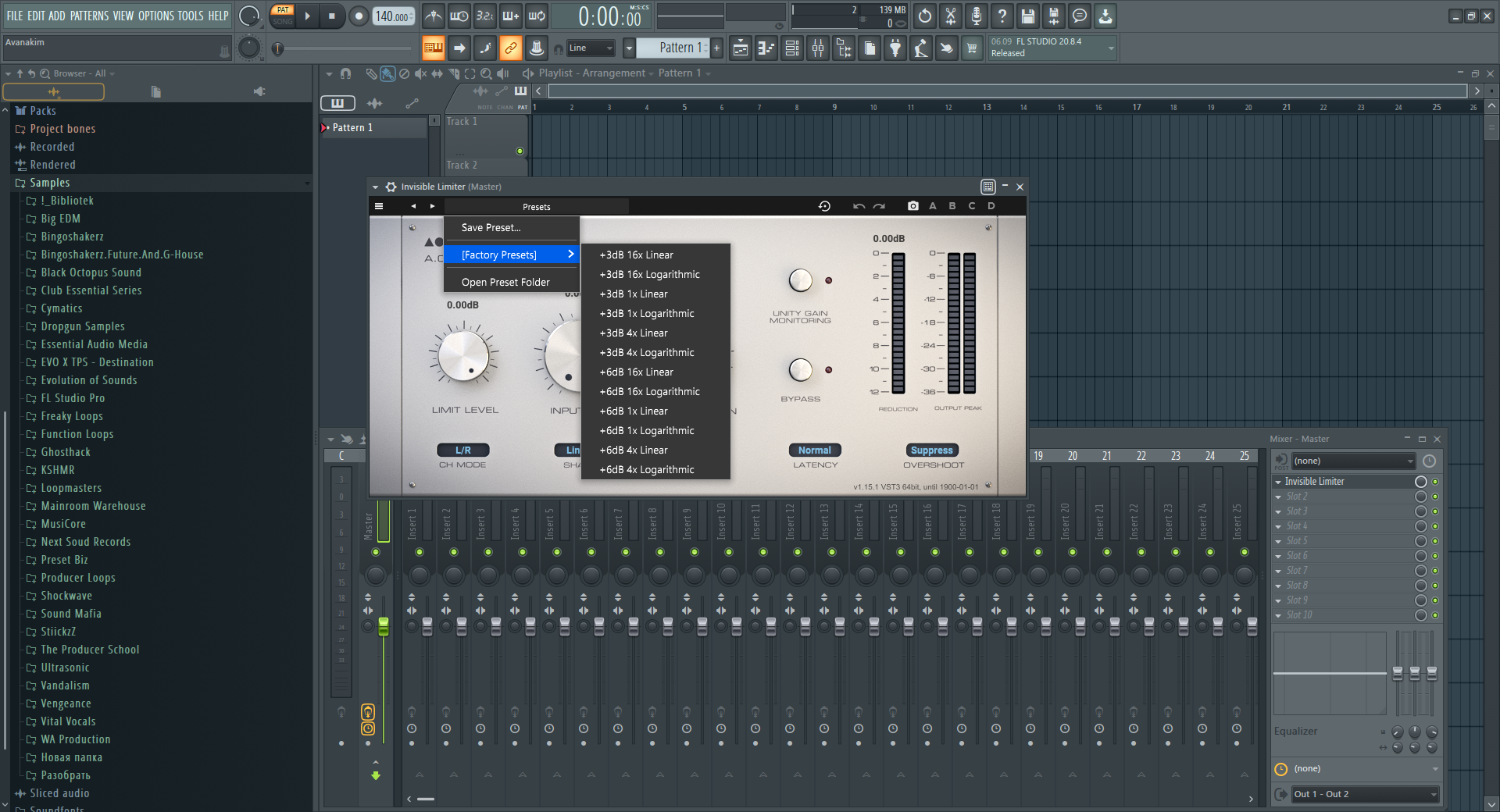
Task: Click the Invisible Limiter camera snapshot icon
Action: click(x=913, y=206)
